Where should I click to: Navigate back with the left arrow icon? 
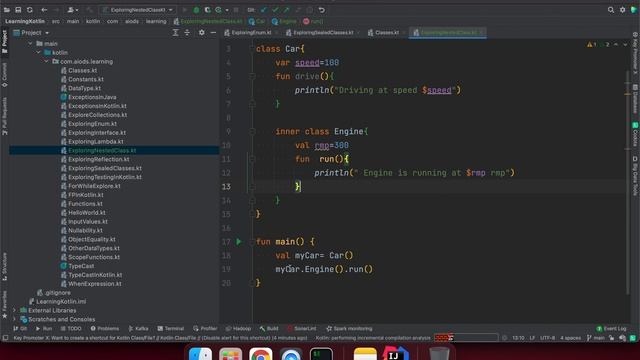[x=44, y=10]
